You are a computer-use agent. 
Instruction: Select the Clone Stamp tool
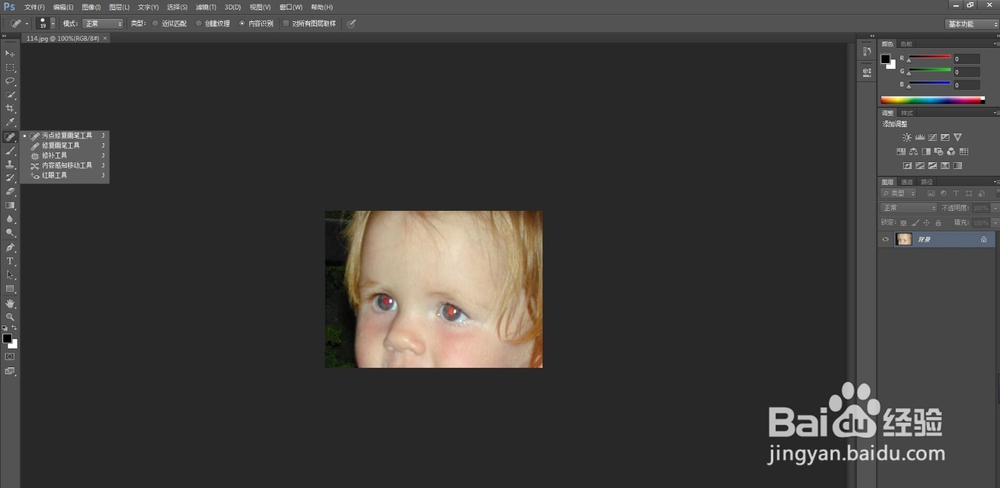10,165
